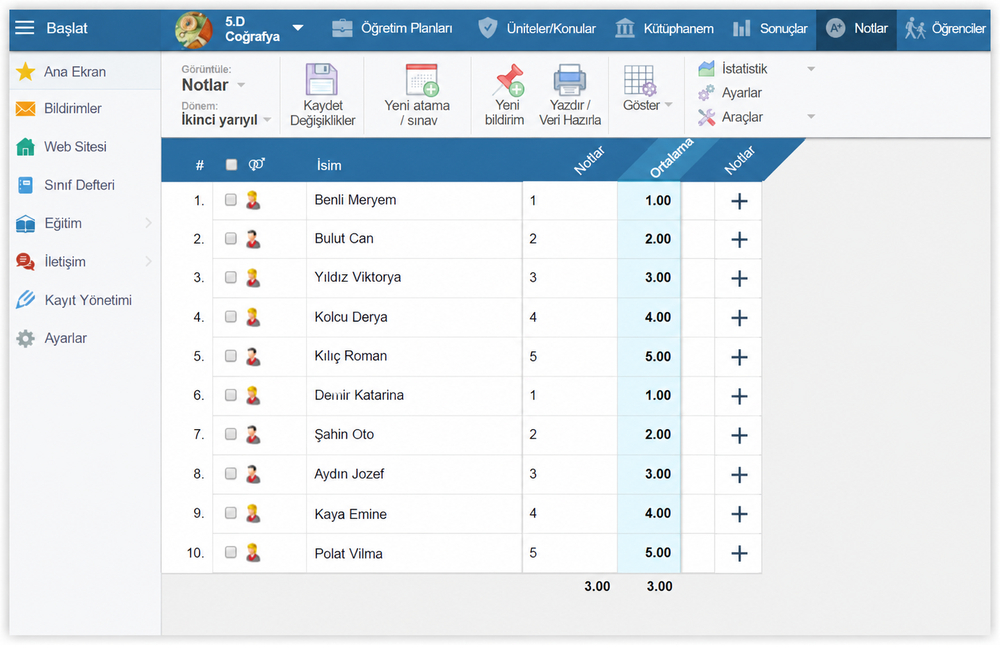Click the Yeni bildirim pushpin icon
This screenshot has height=645, width=1000.
click(x=509, y=80)
